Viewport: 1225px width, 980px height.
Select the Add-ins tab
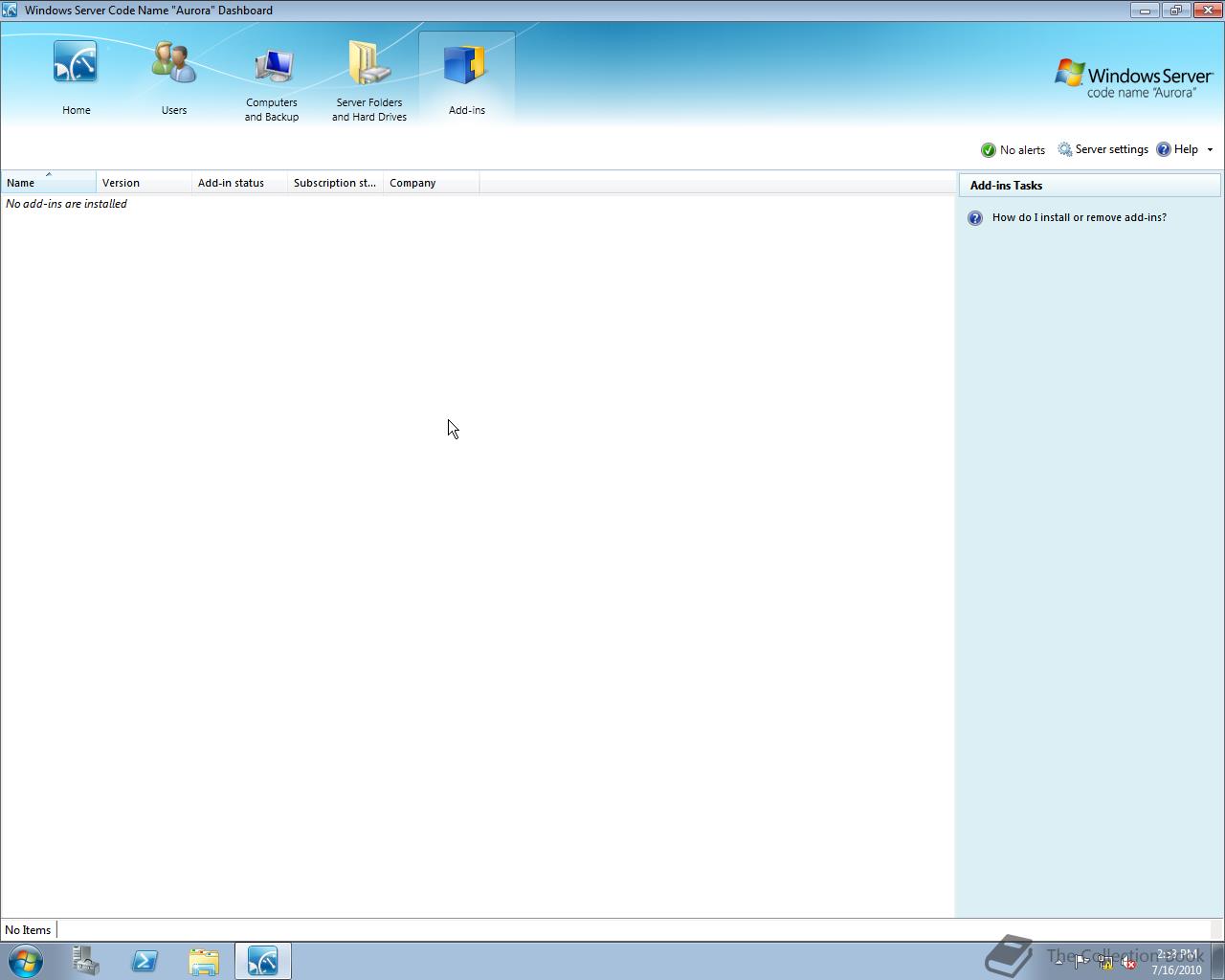click(x=467, y=78)
